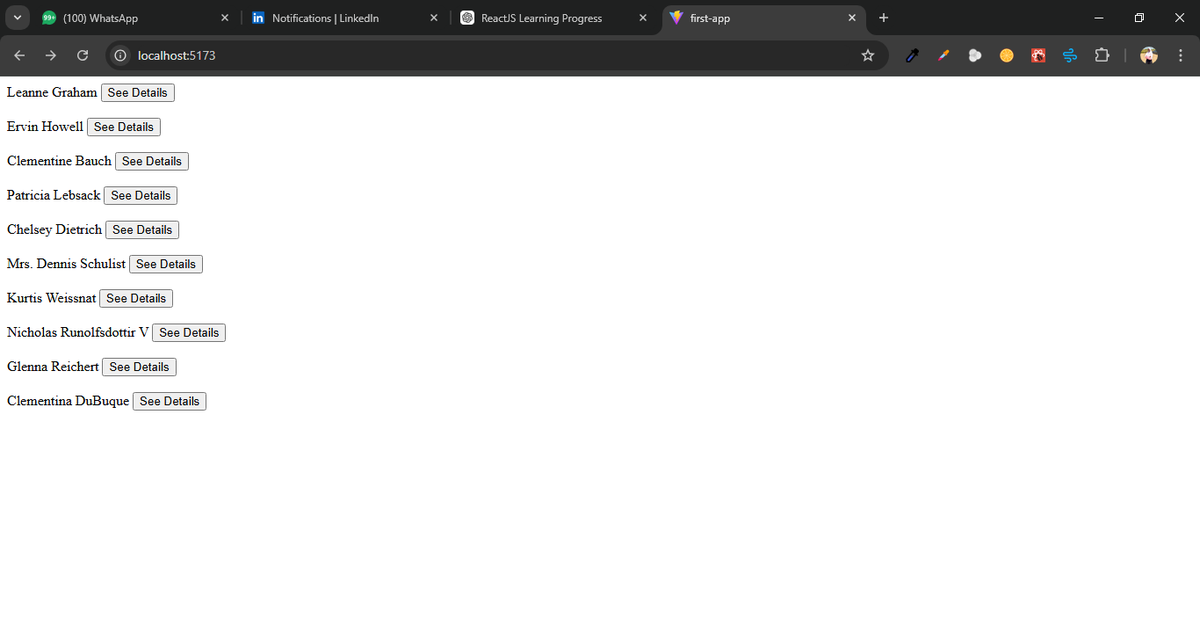Click the name text Chelsey Dietrich
This screenshot has width=1200, height=640.
[x=54, y=229]
